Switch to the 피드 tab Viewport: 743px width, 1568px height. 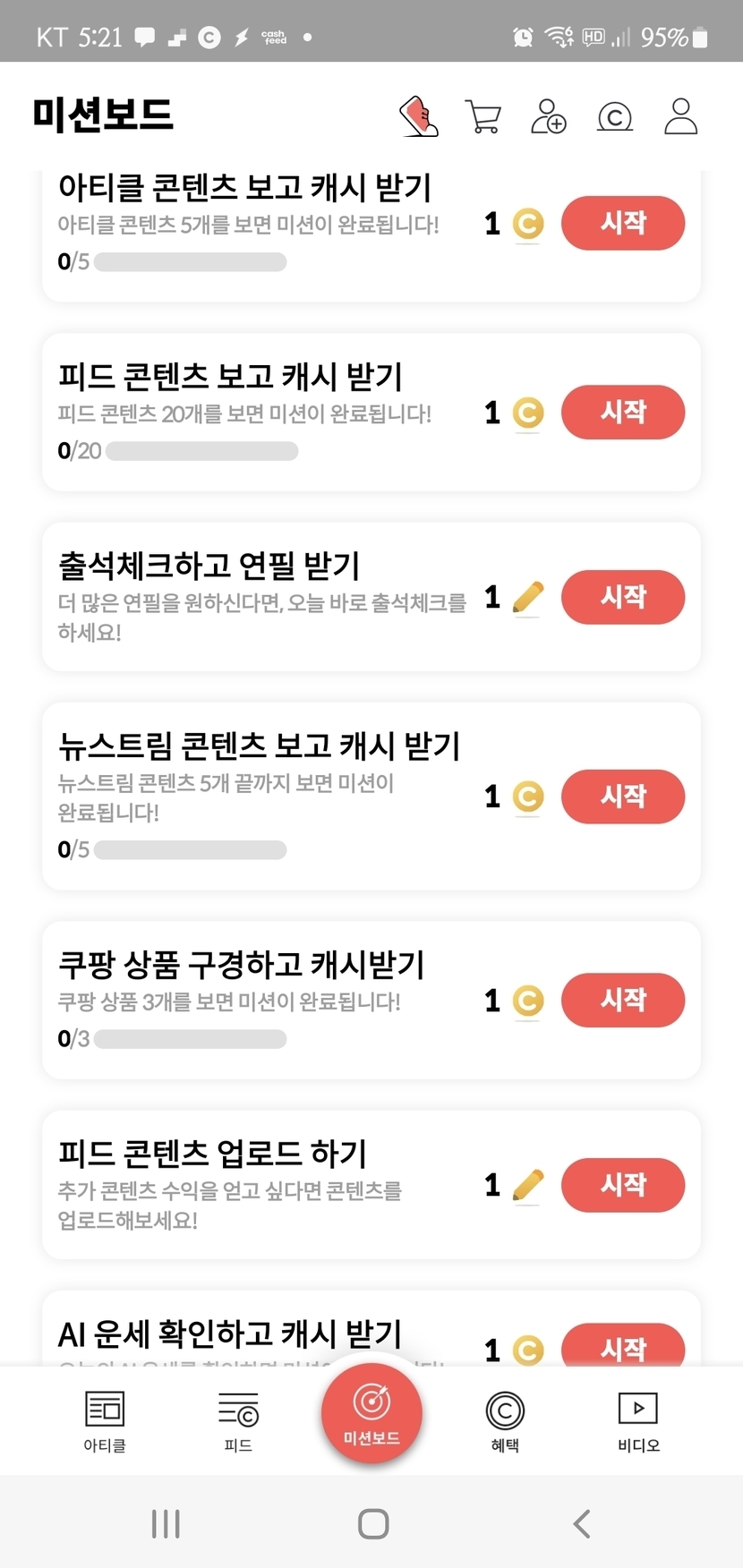coord(238,1420)
